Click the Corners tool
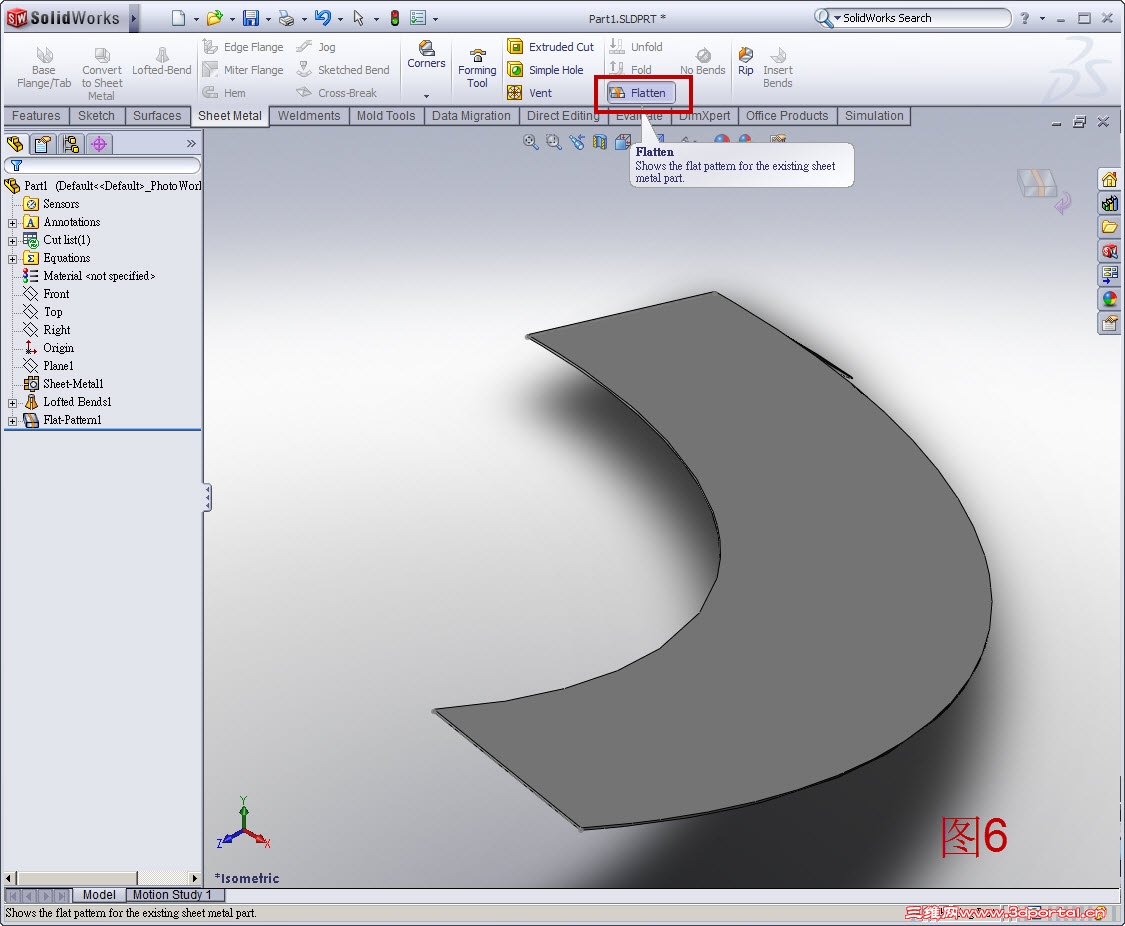Screen dimensions: 1125x926 coord(426,55)
